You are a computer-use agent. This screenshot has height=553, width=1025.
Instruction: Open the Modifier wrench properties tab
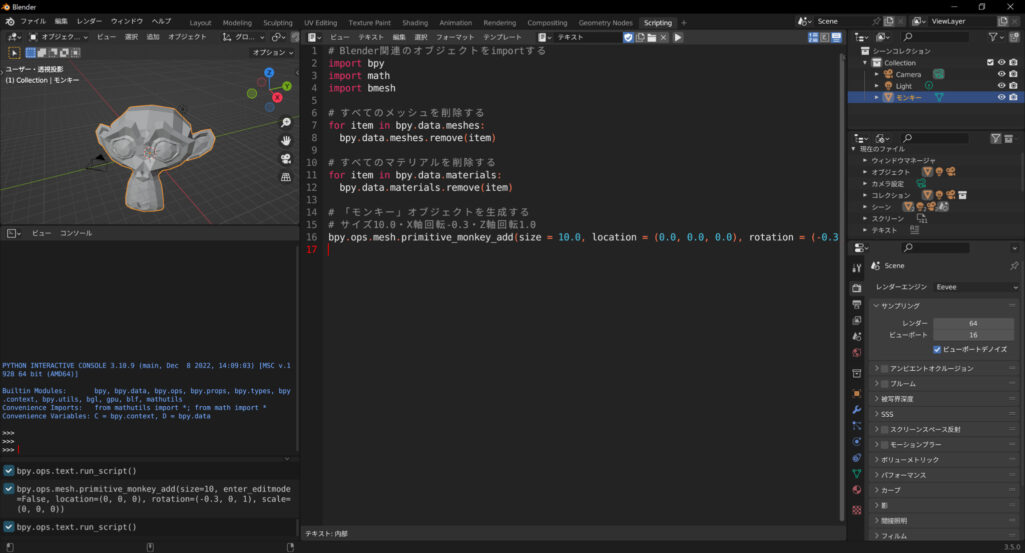pos(857,410)
